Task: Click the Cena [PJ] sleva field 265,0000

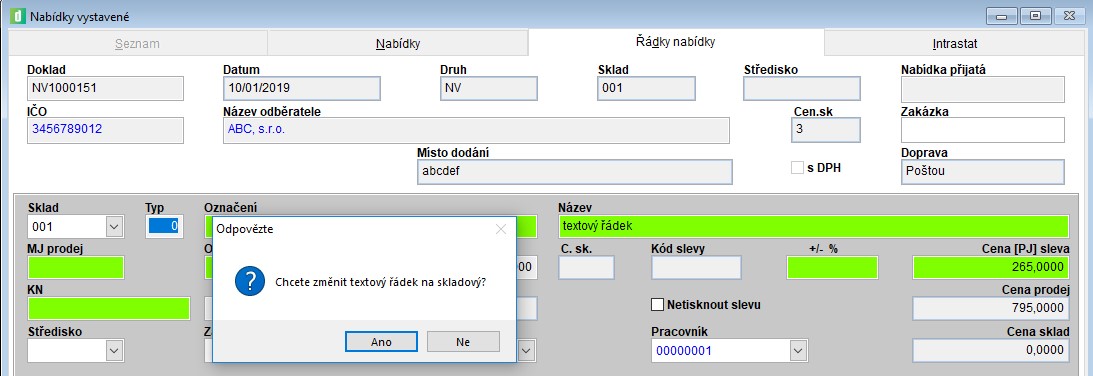Action: tap(991, 267)
